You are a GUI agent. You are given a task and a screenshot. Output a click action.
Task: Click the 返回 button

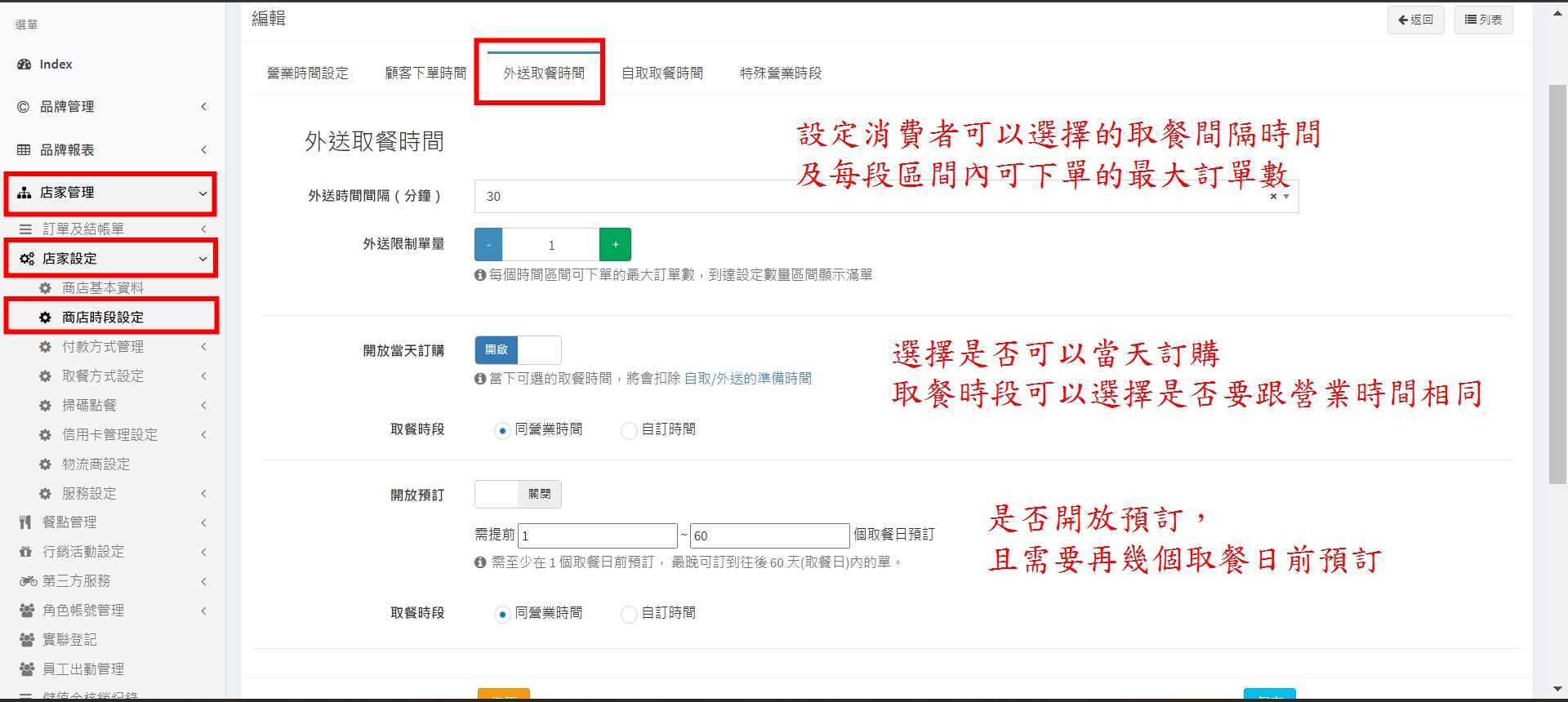1415,20
